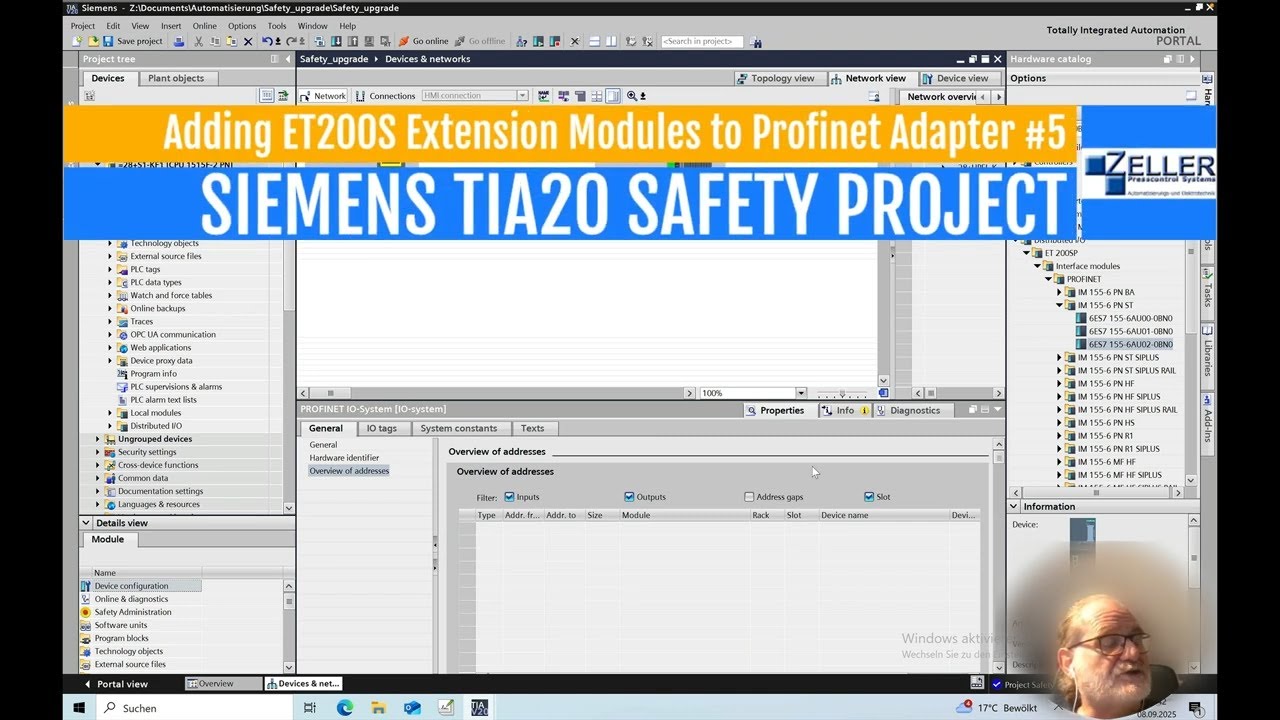Open Outlook from the Windows taskbar

pyautogui.click(x=412, y=707)
